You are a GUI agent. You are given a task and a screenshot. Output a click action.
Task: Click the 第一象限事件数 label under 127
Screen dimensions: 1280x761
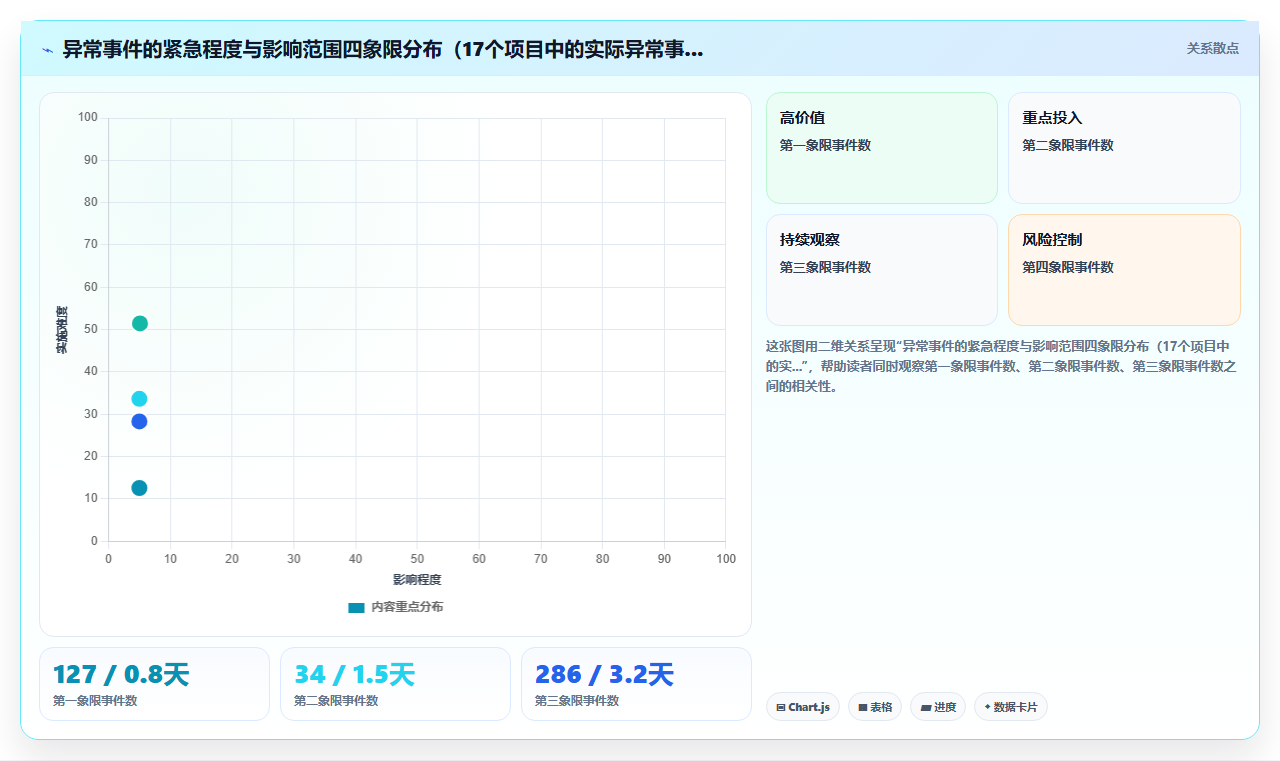point(95,701)
